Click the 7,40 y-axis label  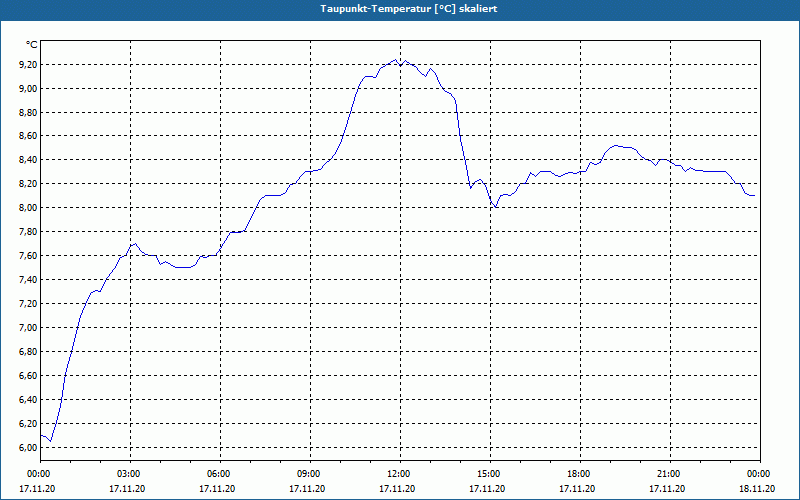pos(28,280)
